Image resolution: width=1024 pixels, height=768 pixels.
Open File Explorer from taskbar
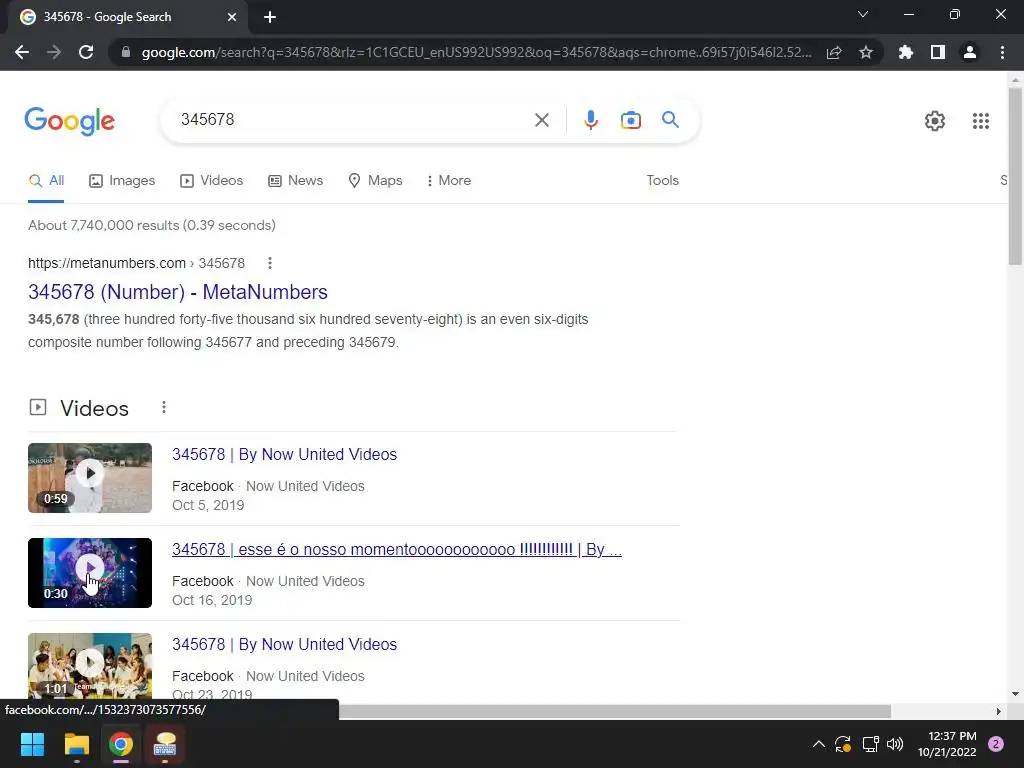coord(76,744)
